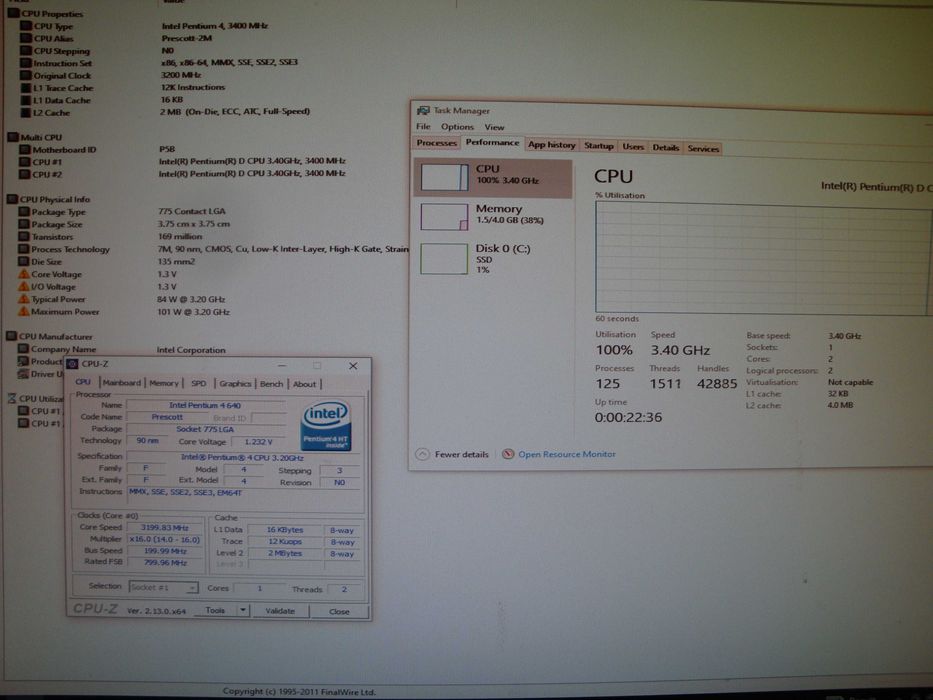Click the Transistors row icon
The height and width of the screenshot is (700, 933).
point(24,236)
